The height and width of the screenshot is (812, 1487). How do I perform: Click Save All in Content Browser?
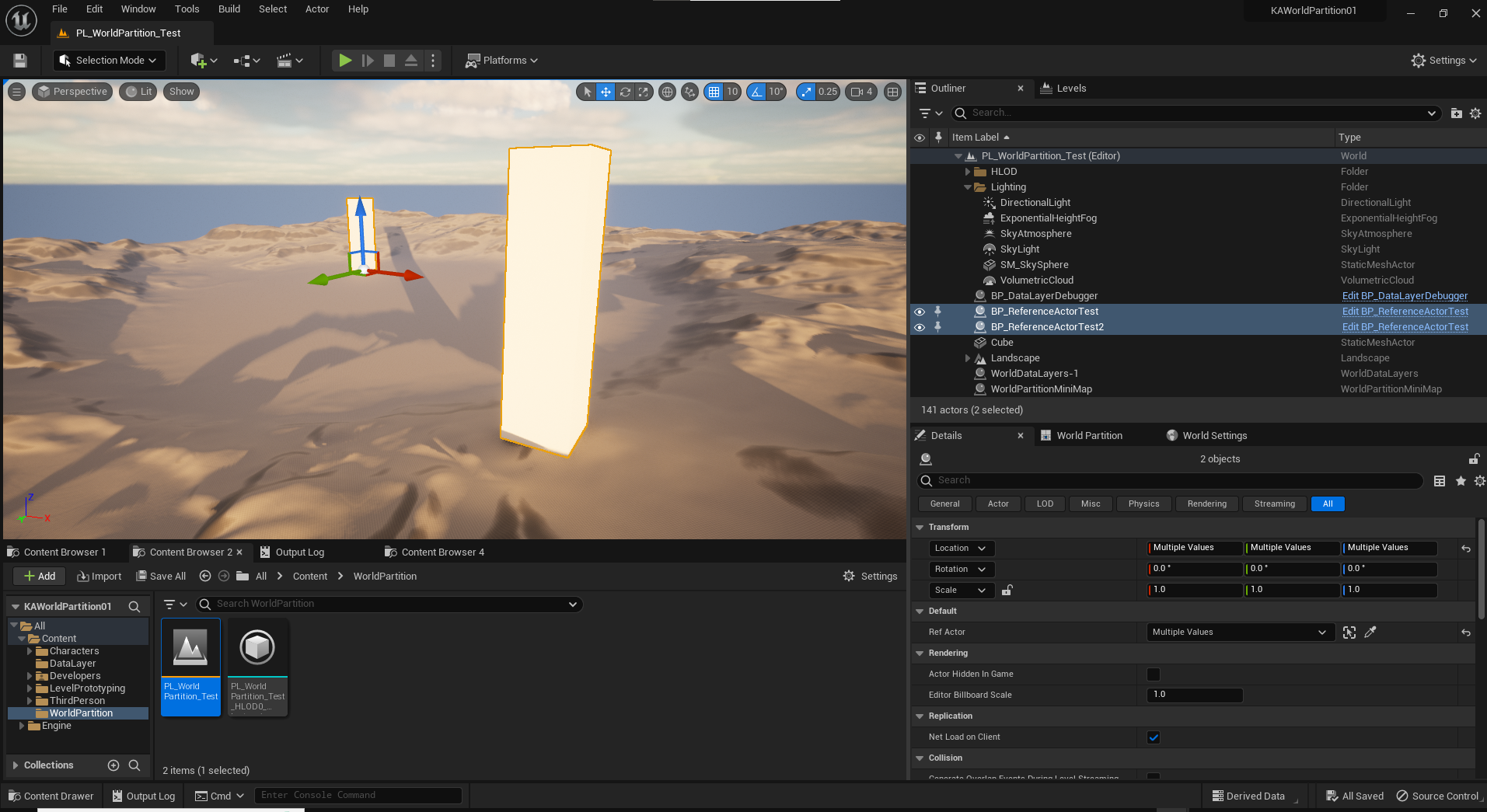pyautogui.click(x=161, y=577)
